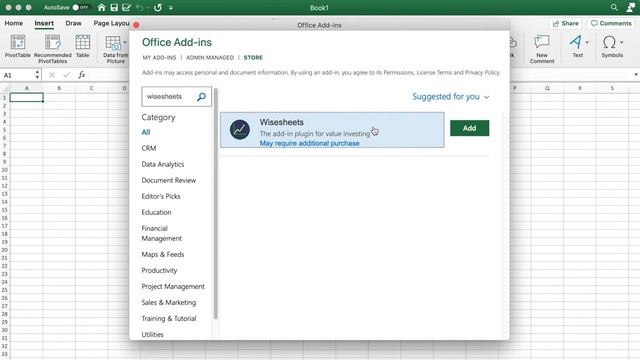Open Recommended PivotTables
Viewport: 640px width, 360px height.
pyautogui.click(x=53, y=49)
